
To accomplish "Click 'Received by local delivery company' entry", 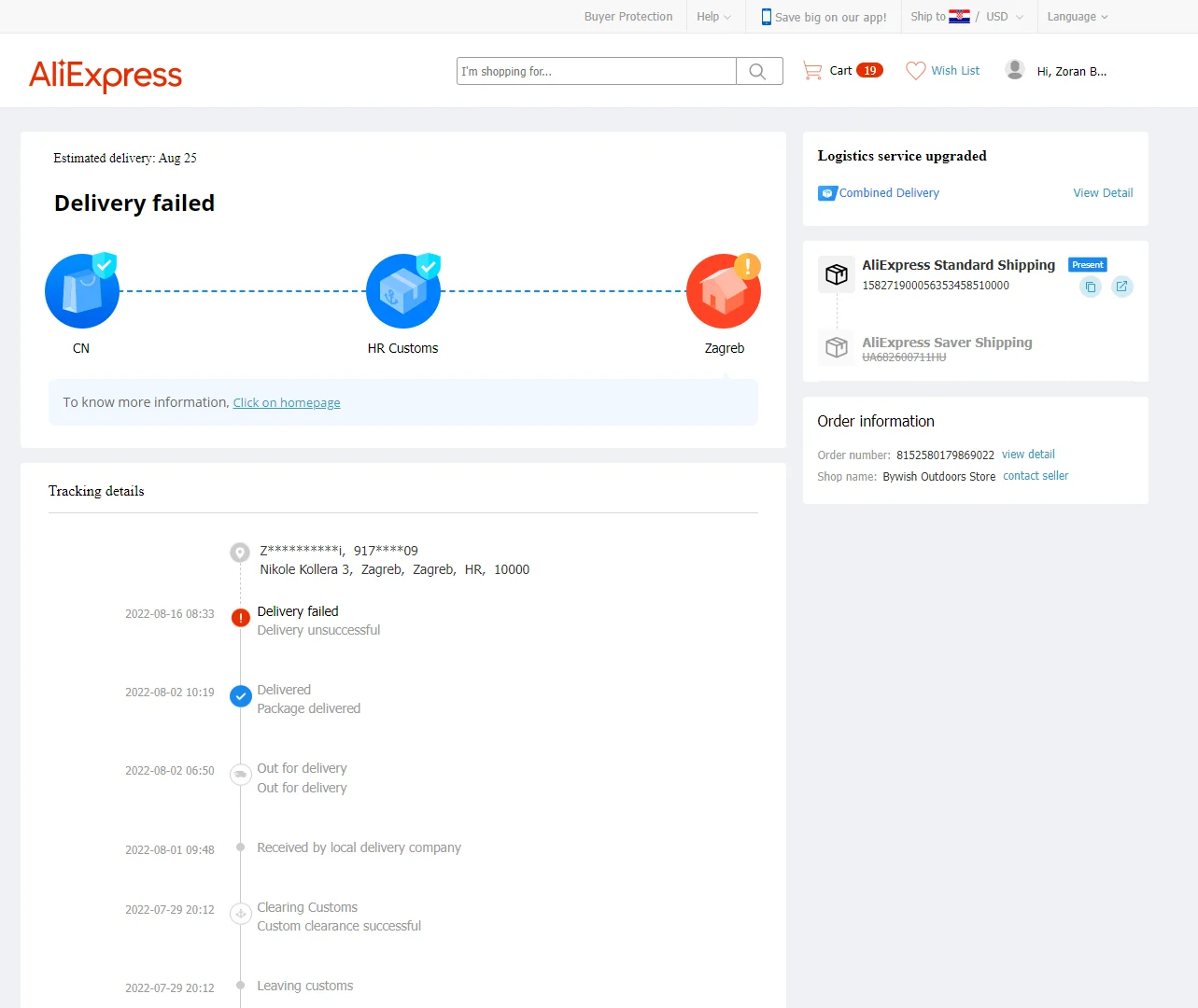I will [359, 847].
